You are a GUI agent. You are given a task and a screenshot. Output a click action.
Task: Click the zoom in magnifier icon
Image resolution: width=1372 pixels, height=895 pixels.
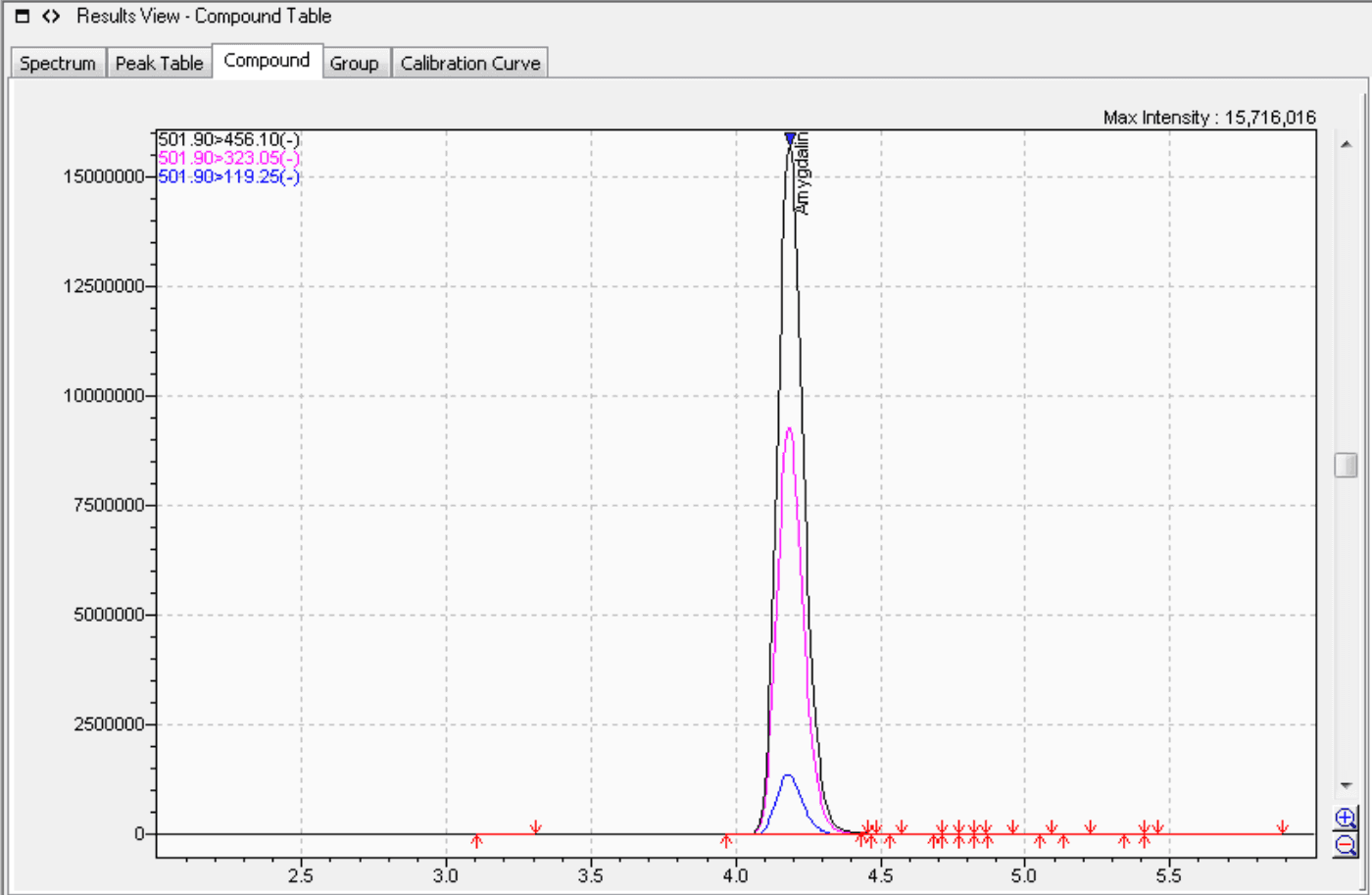click(x=1346, y=818)
